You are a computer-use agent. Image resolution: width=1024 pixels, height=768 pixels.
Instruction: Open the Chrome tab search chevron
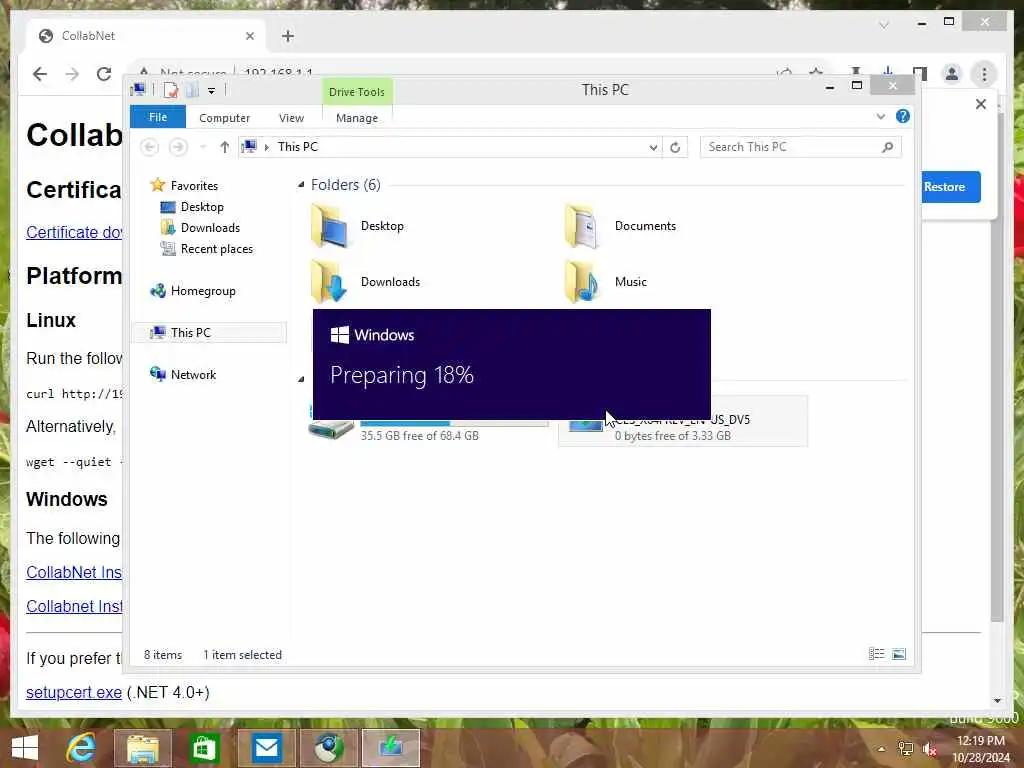click(884, 25)
